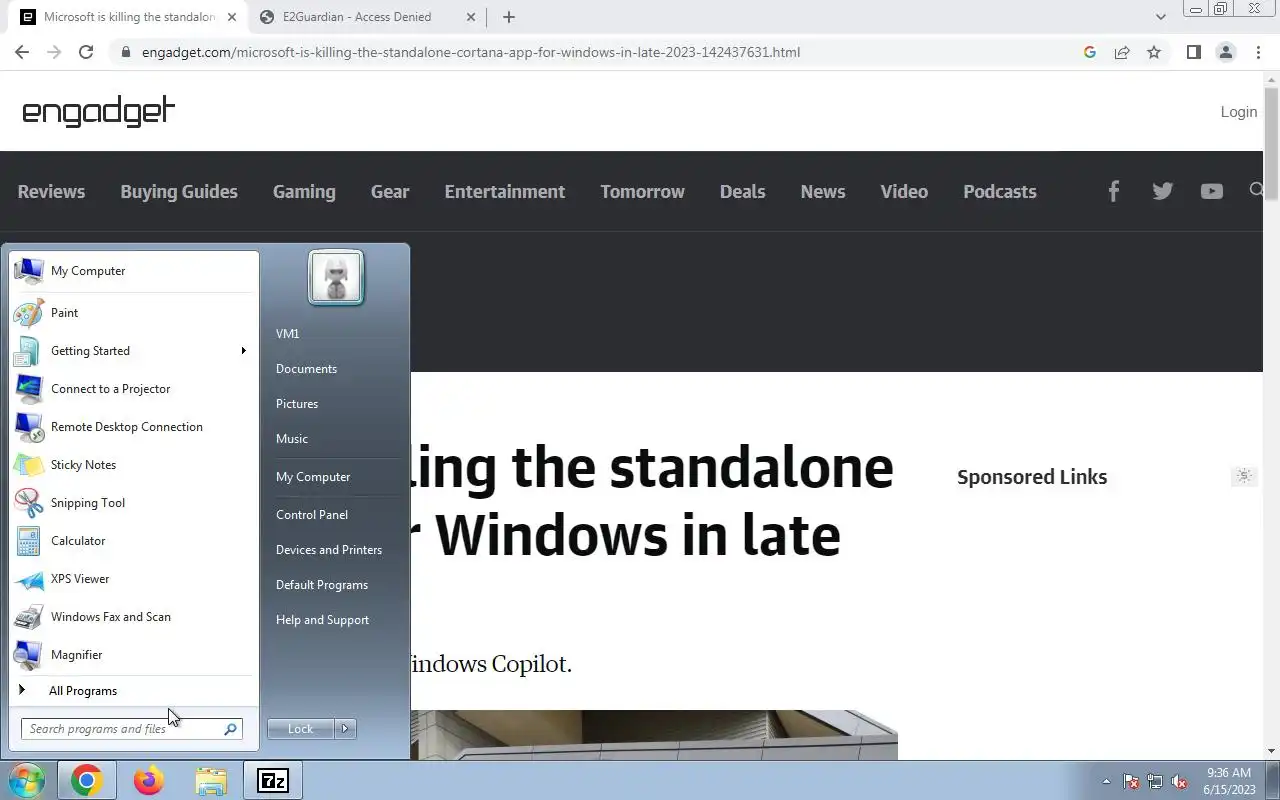Go to Gaming section
Image resolution: width=1280 pixels, height=800 pixels.
click(304, 191)
